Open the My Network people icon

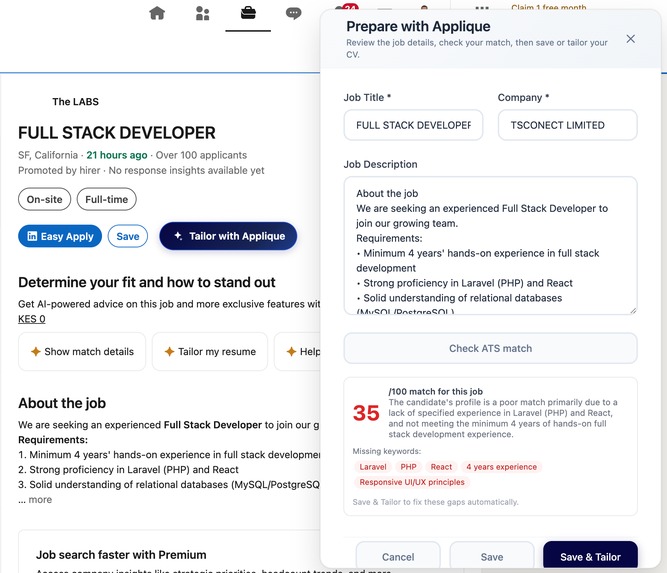pos(202,13)
